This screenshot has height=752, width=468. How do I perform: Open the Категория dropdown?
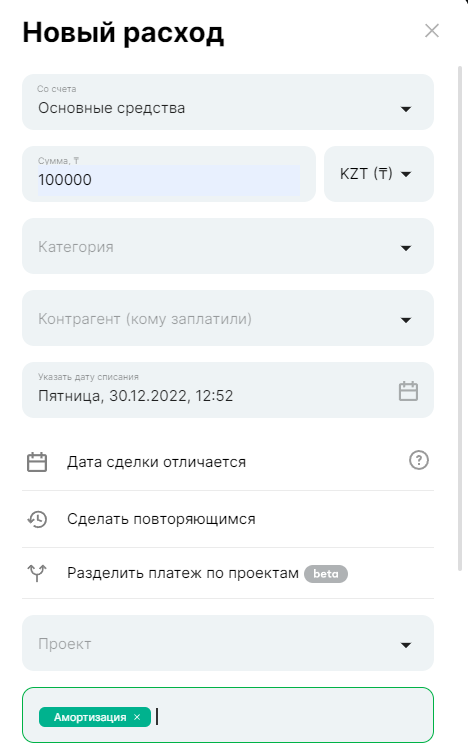pyautogui.click(x=228, y=246)
